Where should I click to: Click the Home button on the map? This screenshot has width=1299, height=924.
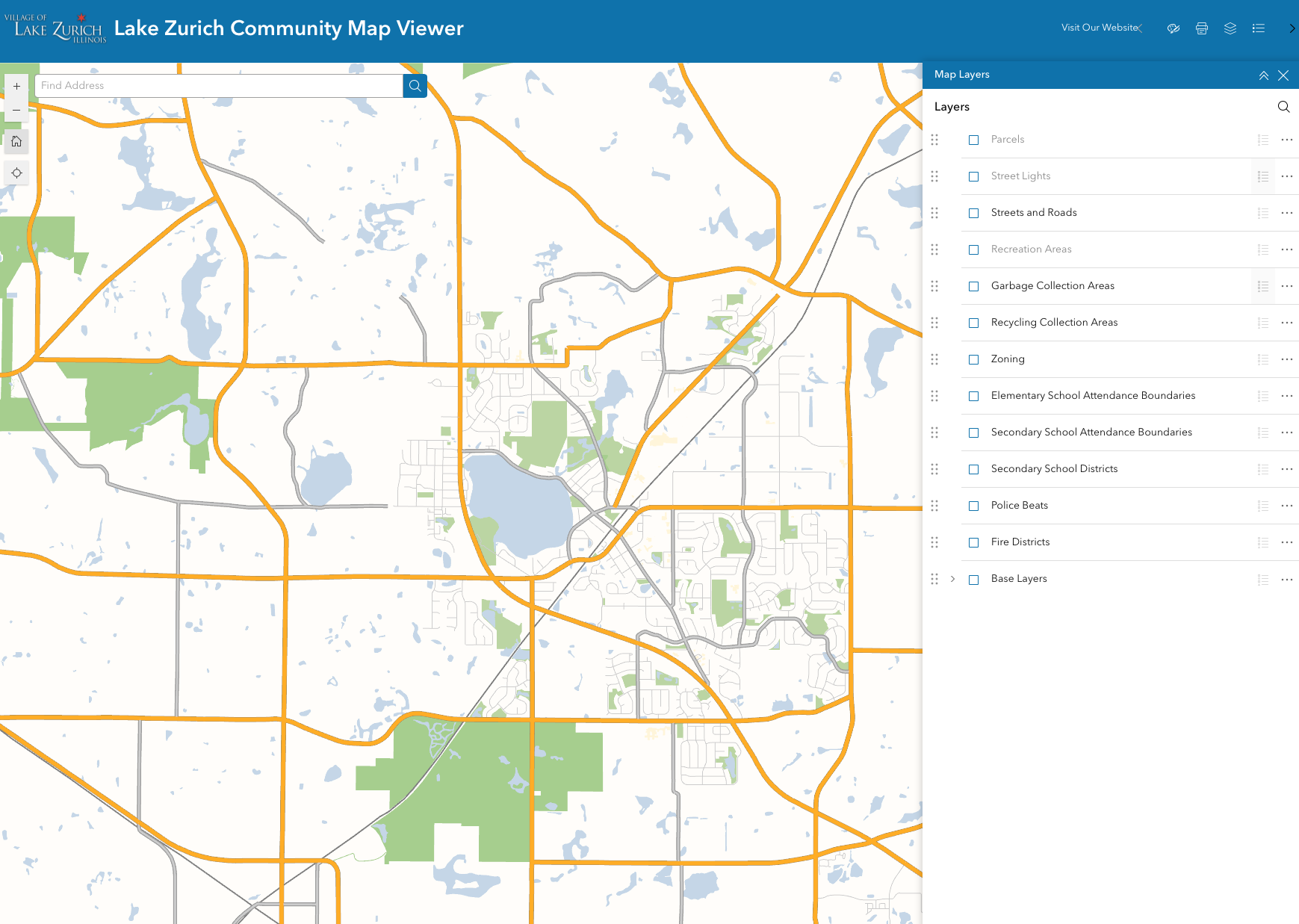[16, 141]
